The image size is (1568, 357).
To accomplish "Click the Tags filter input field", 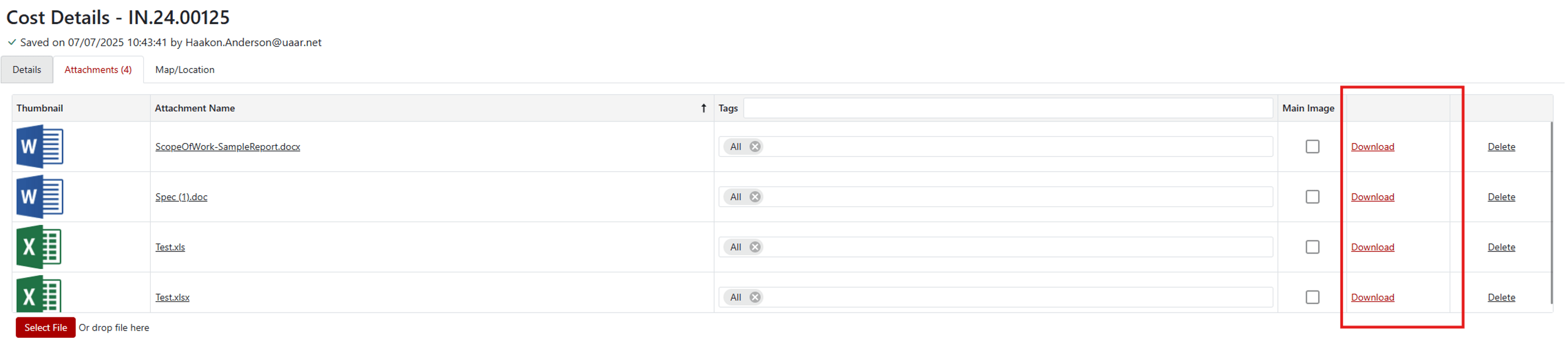I will tap(1008, 108).
